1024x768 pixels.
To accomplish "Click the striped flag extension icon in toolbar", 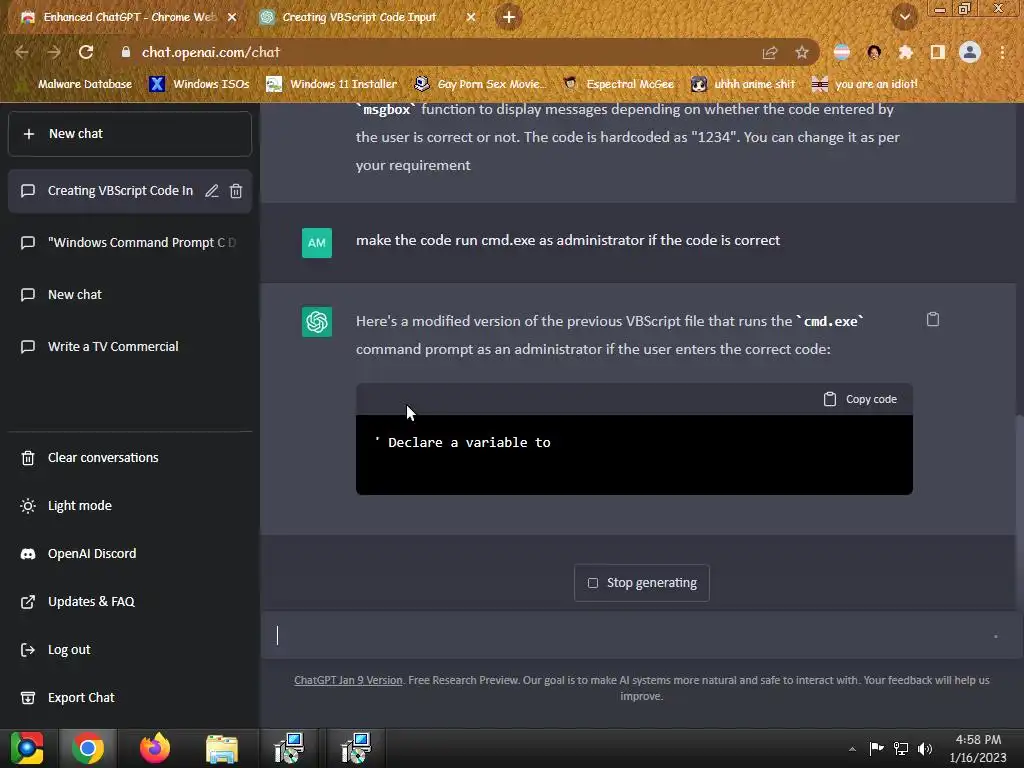I will [x=842, y=52].
